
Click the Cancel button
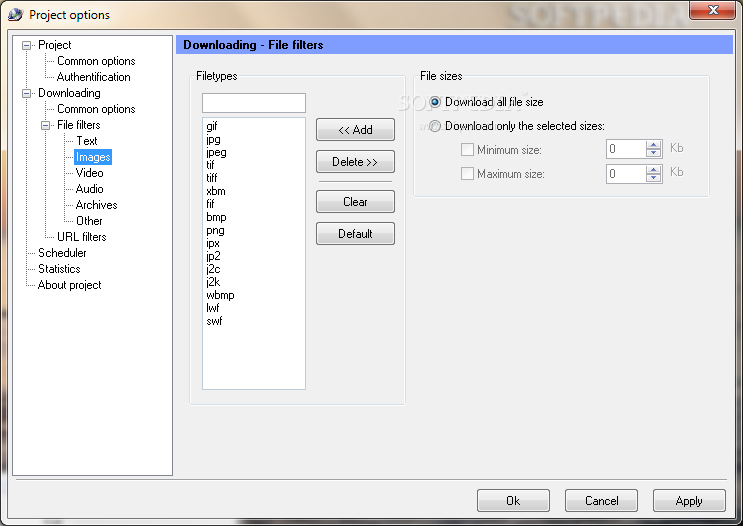click(601, 501)
